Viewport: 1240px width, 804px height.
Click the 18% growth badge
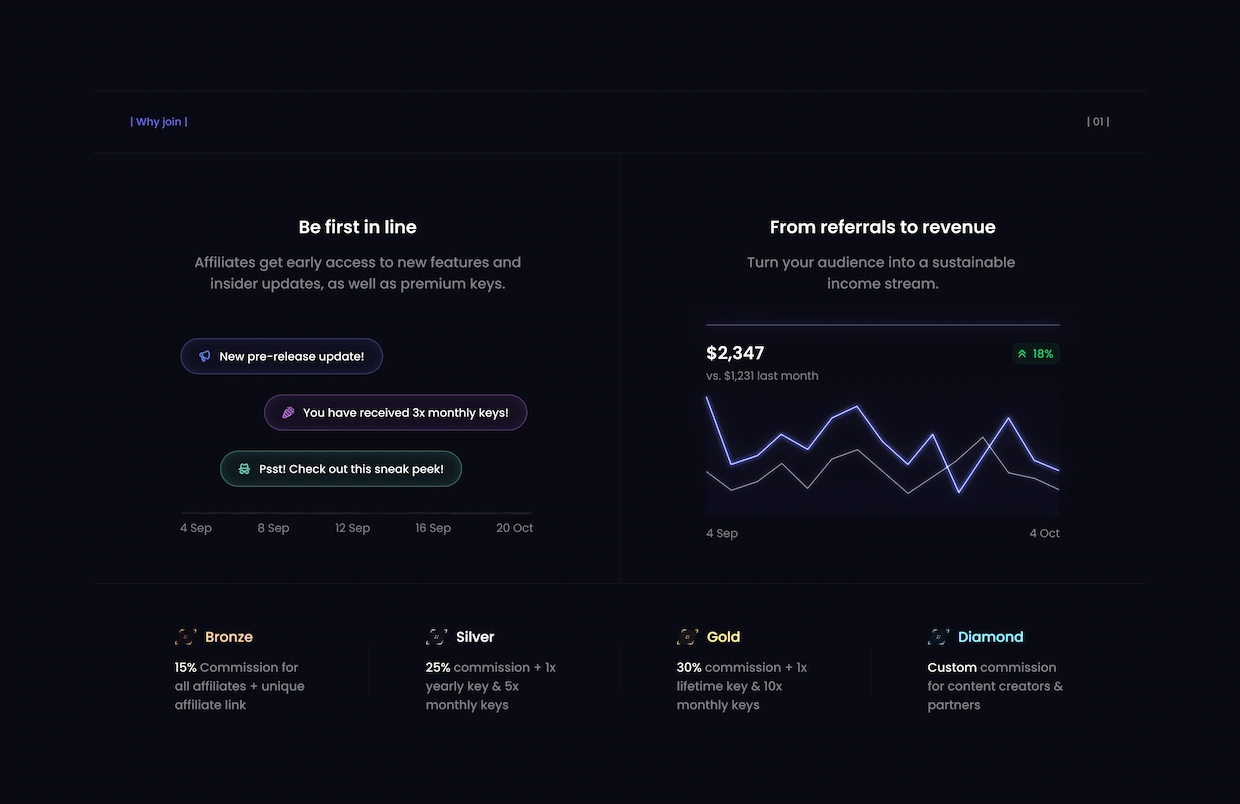click(x=1035, y=354)
